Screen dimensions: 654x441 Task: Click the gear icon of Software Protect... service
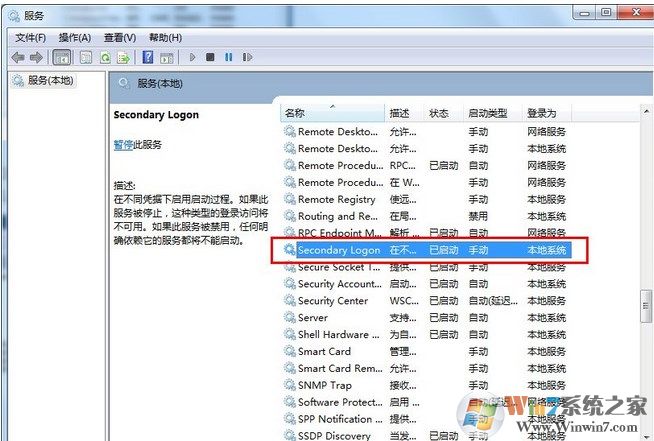pyautogui.click(x=289, y=402)
